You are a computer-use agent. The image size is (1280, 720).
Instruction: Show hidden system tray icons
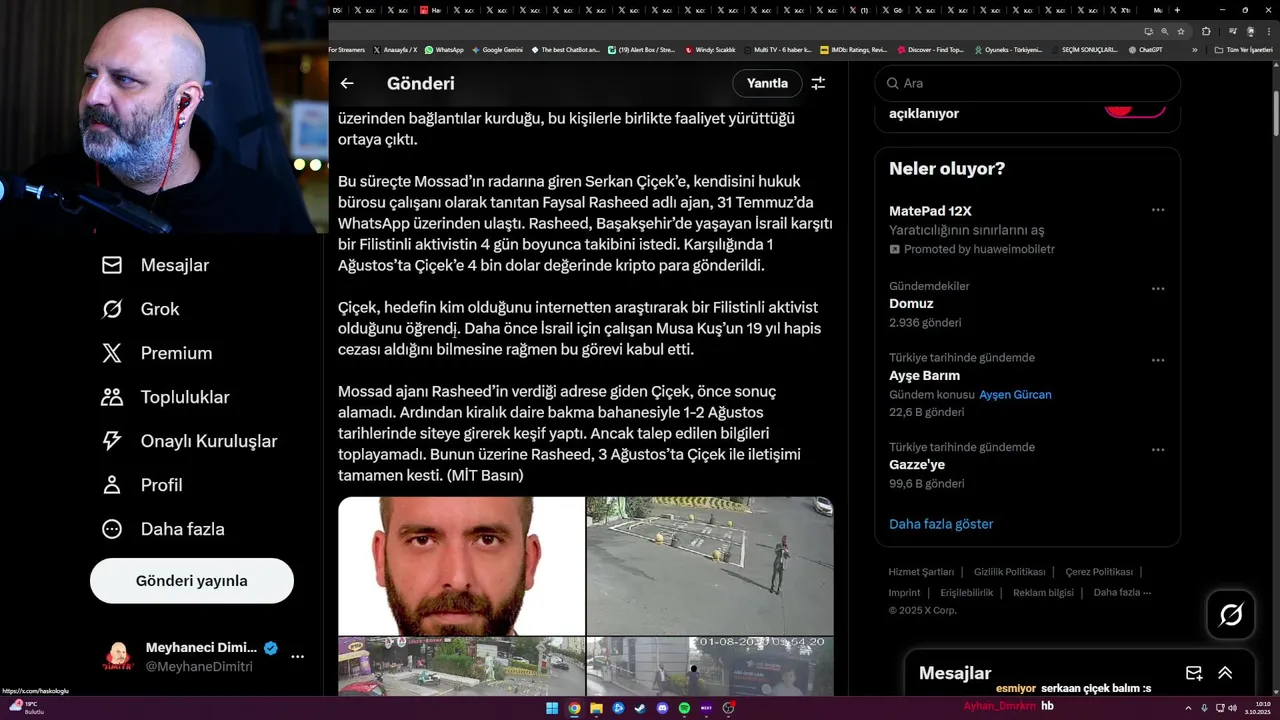pos(1188,708)
